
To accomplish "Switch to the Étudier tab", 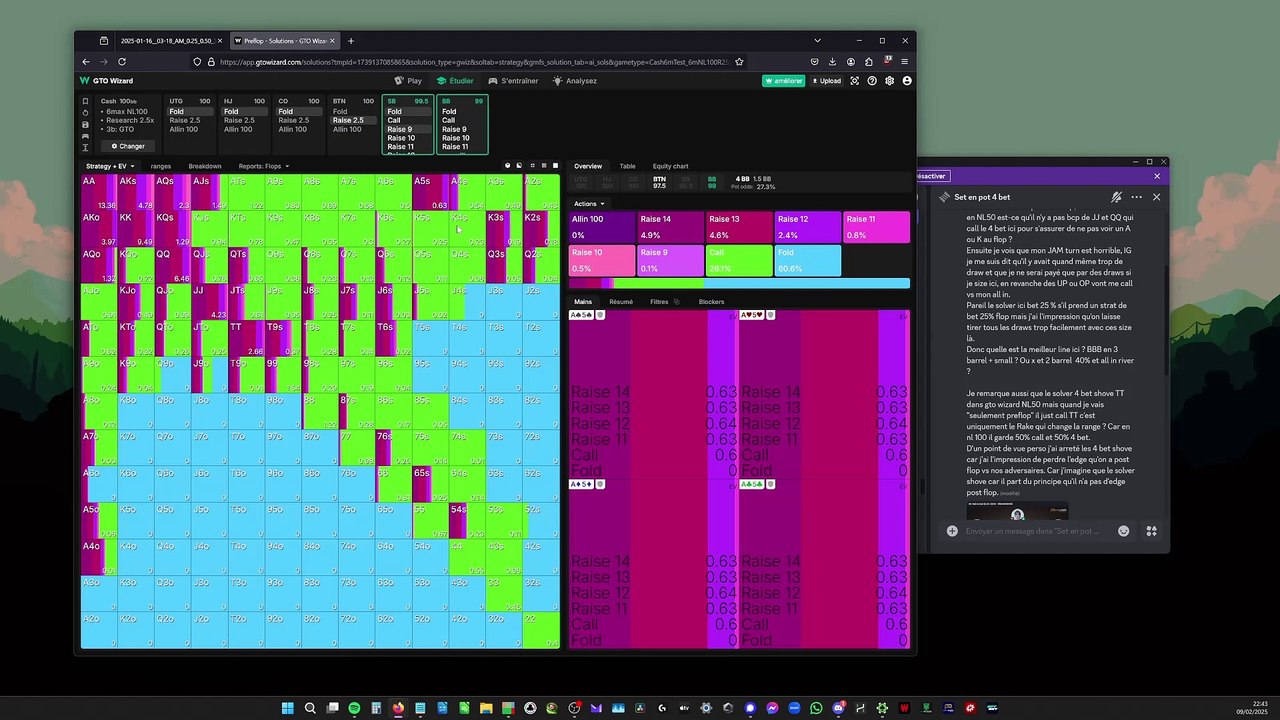I will click(455, 81).
